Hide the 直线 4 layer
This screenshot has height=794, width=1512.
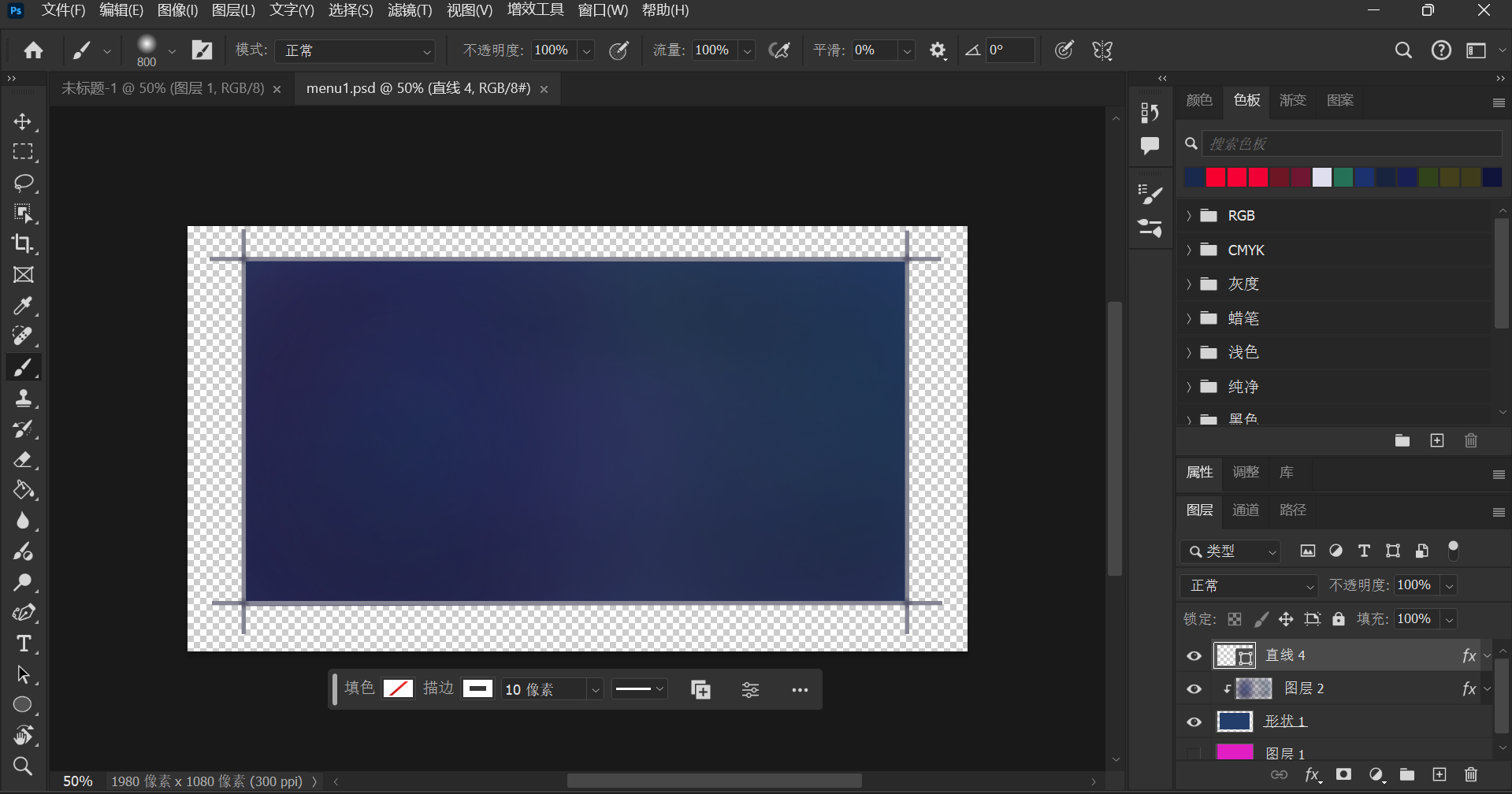tap(1194, 655)
